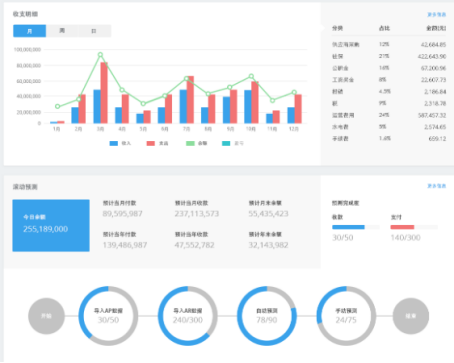Select the 月 (month) tab

29,31
